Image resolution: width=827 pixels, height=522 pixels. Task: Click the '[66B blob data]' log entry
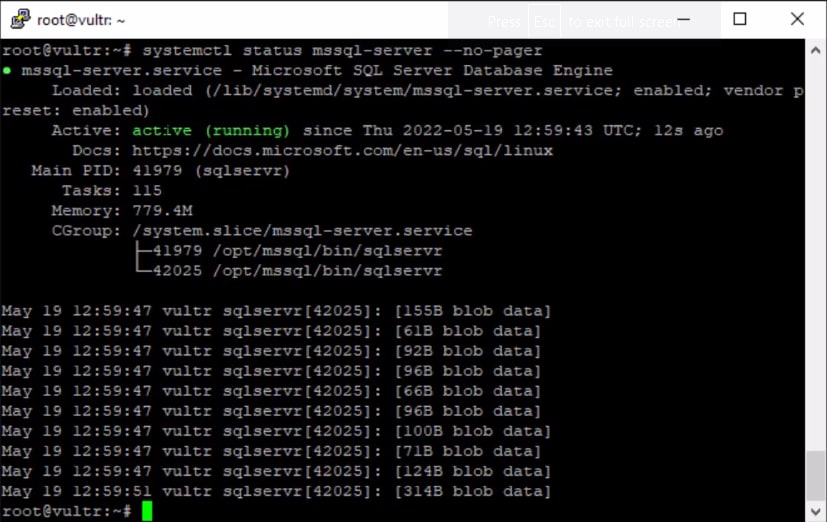pos(468,391)
